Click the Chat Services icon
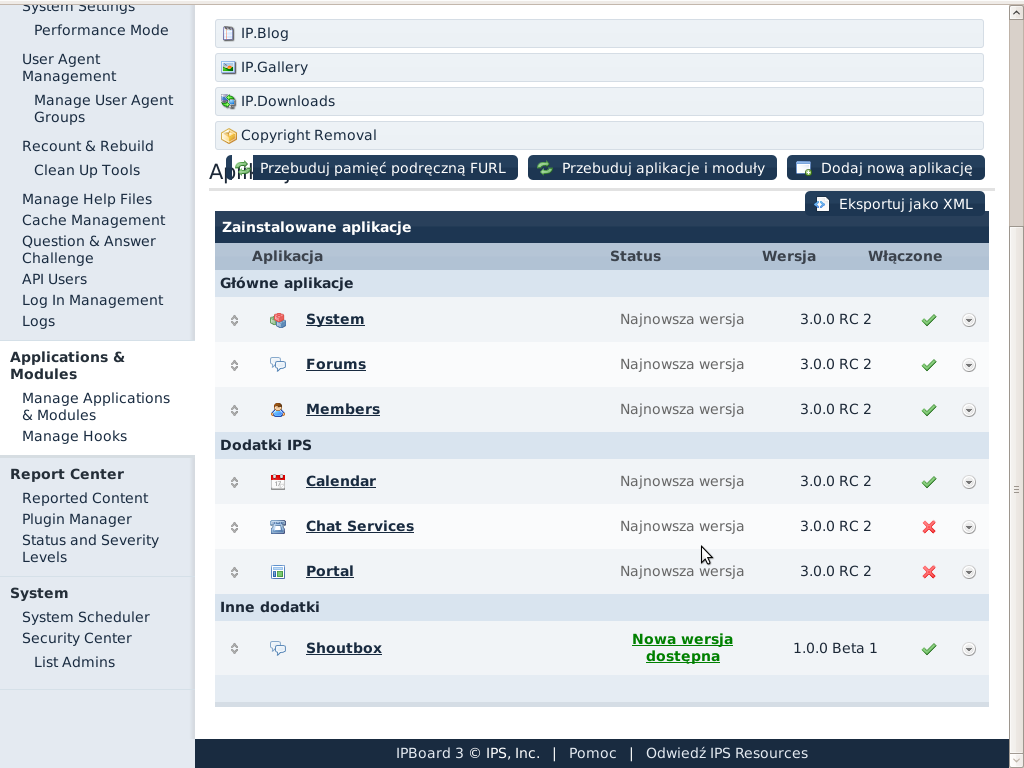The image size is (1024, 768). coord(278,527)
